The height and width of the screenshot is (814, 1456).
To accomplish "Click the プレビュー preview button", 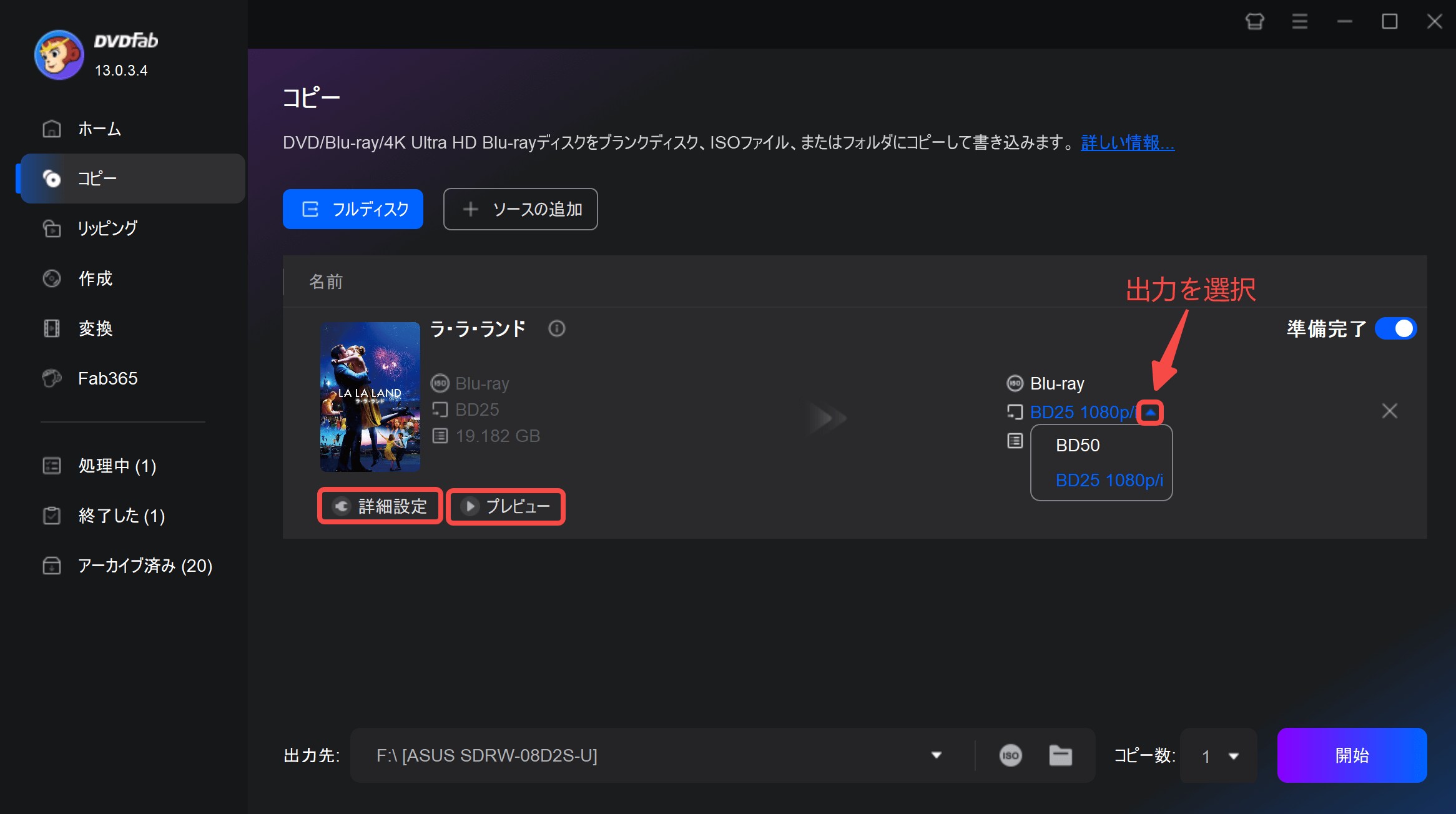I will pos(506,506).
